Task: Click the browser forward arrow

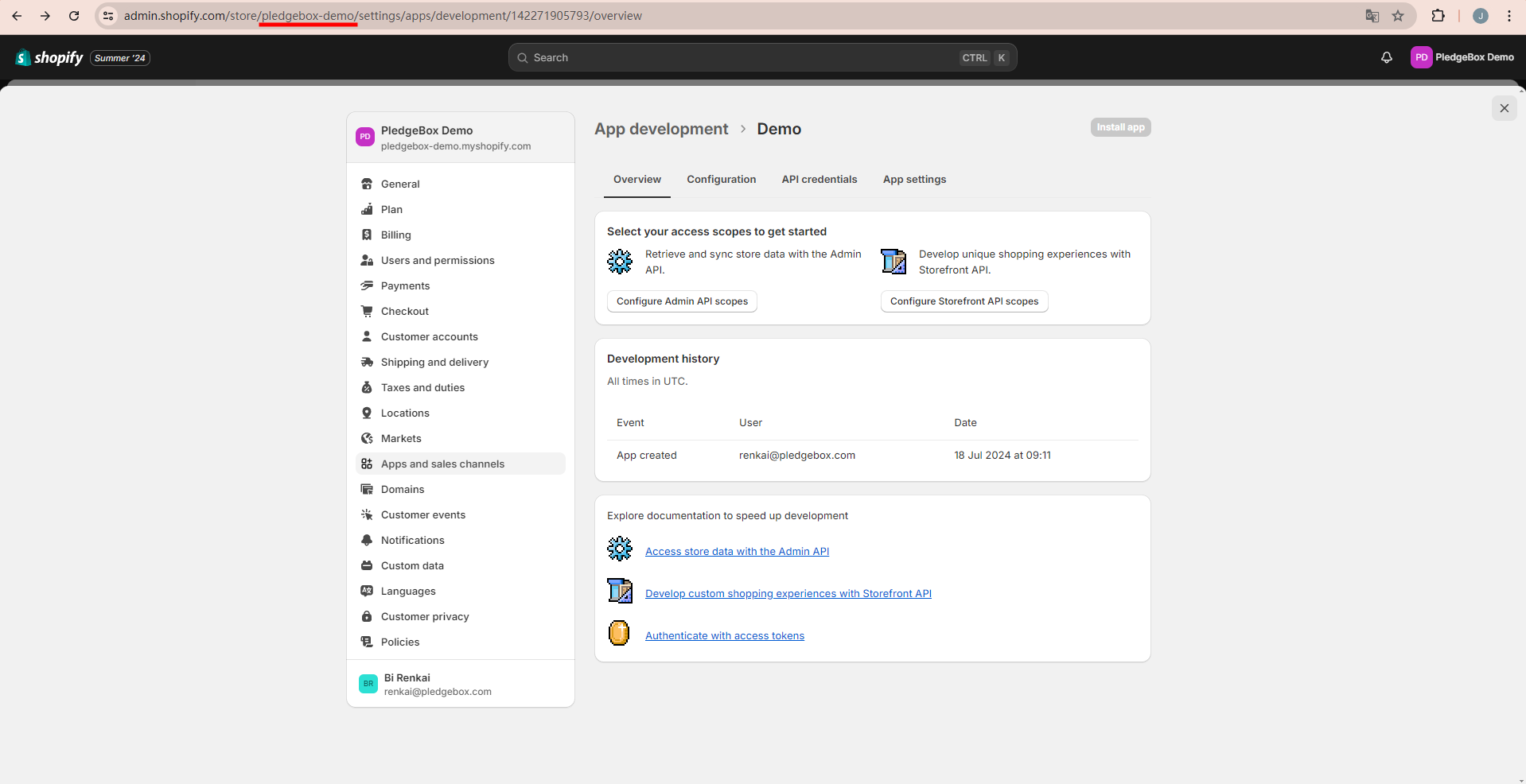Action: (x=45, y=16)
